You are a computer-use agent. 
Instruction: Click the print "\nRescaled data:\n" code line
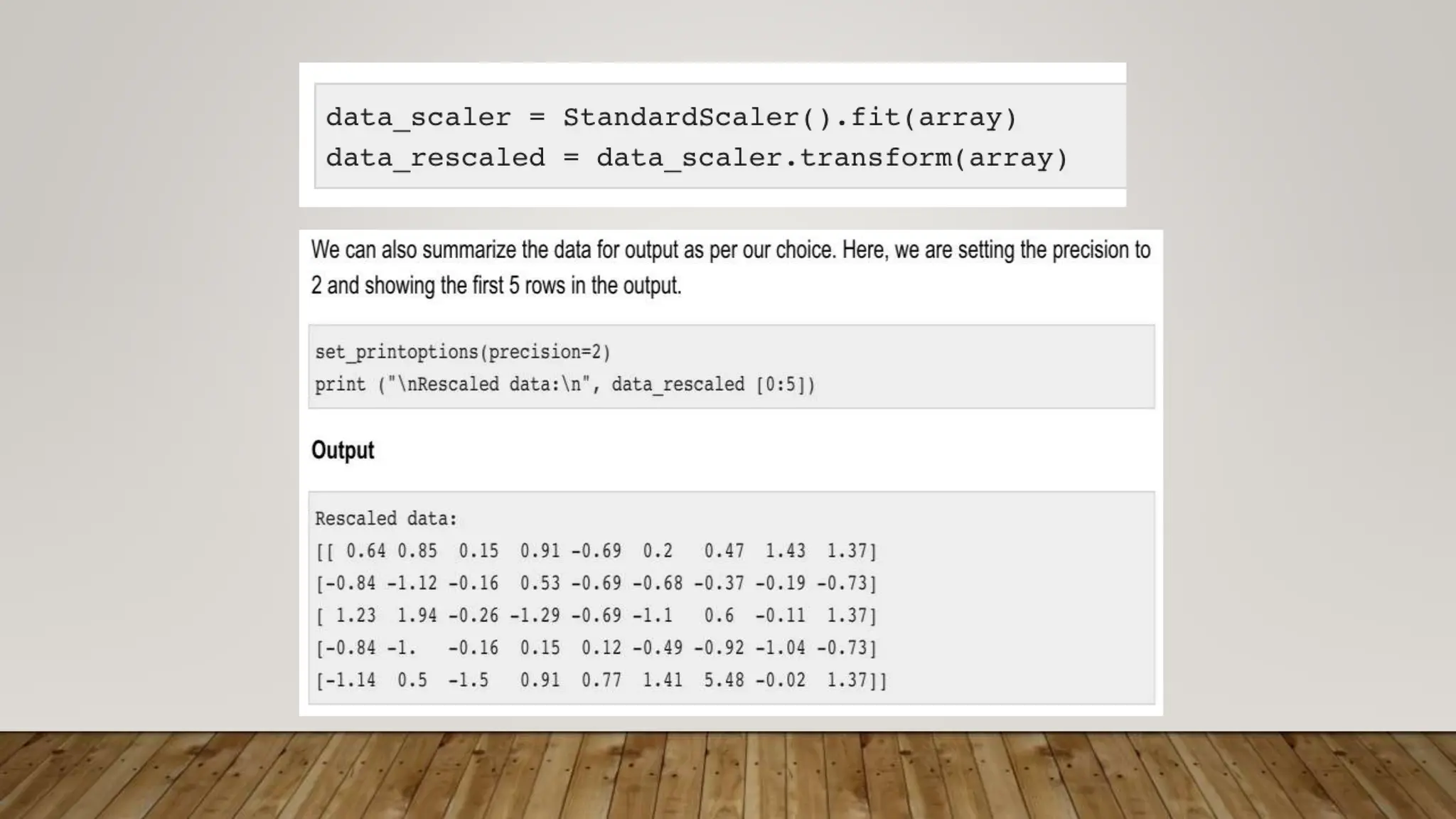coord(564,385)
